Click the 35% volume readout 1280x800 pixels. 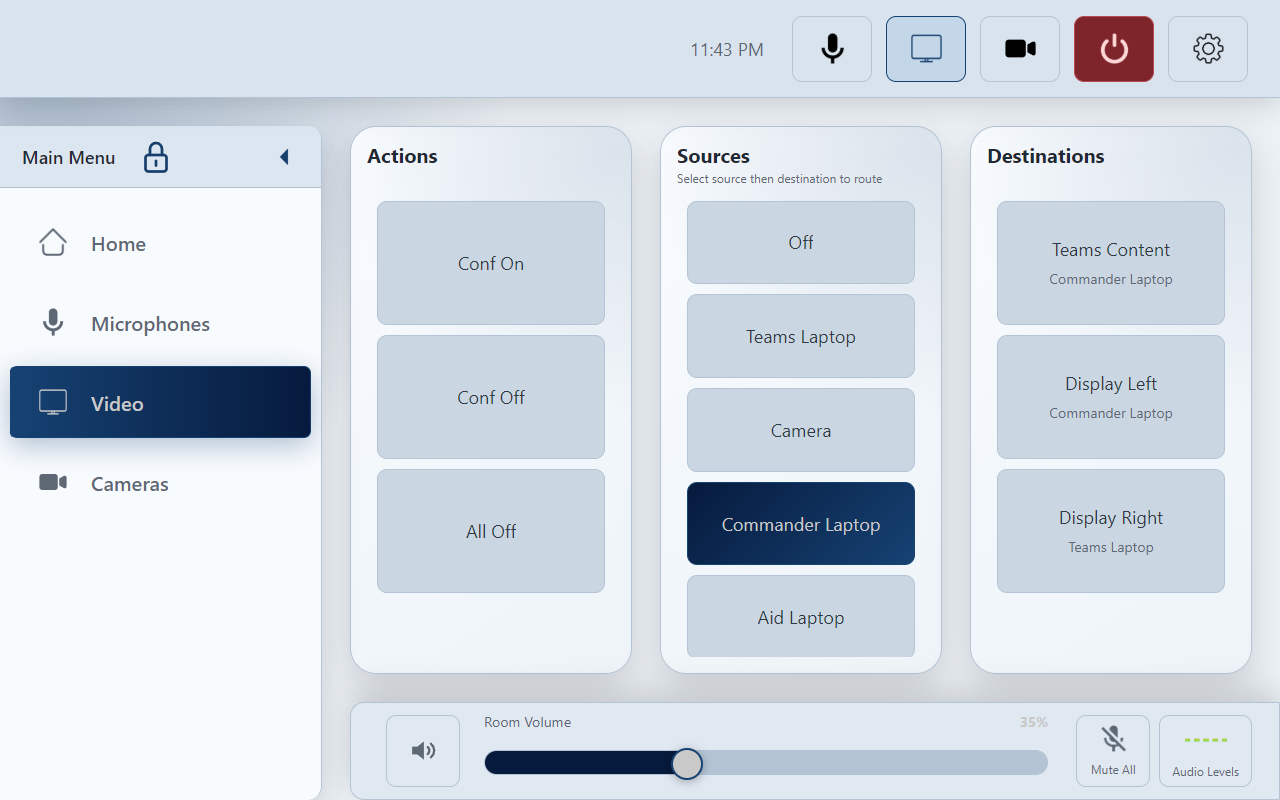pos(1034,722)
